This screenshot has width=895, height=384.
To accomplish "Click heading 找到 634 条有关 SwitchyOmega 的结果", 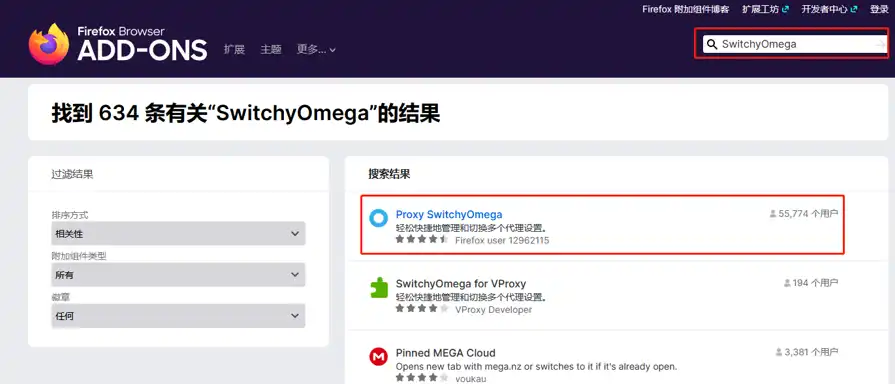I will click(246, 114).
